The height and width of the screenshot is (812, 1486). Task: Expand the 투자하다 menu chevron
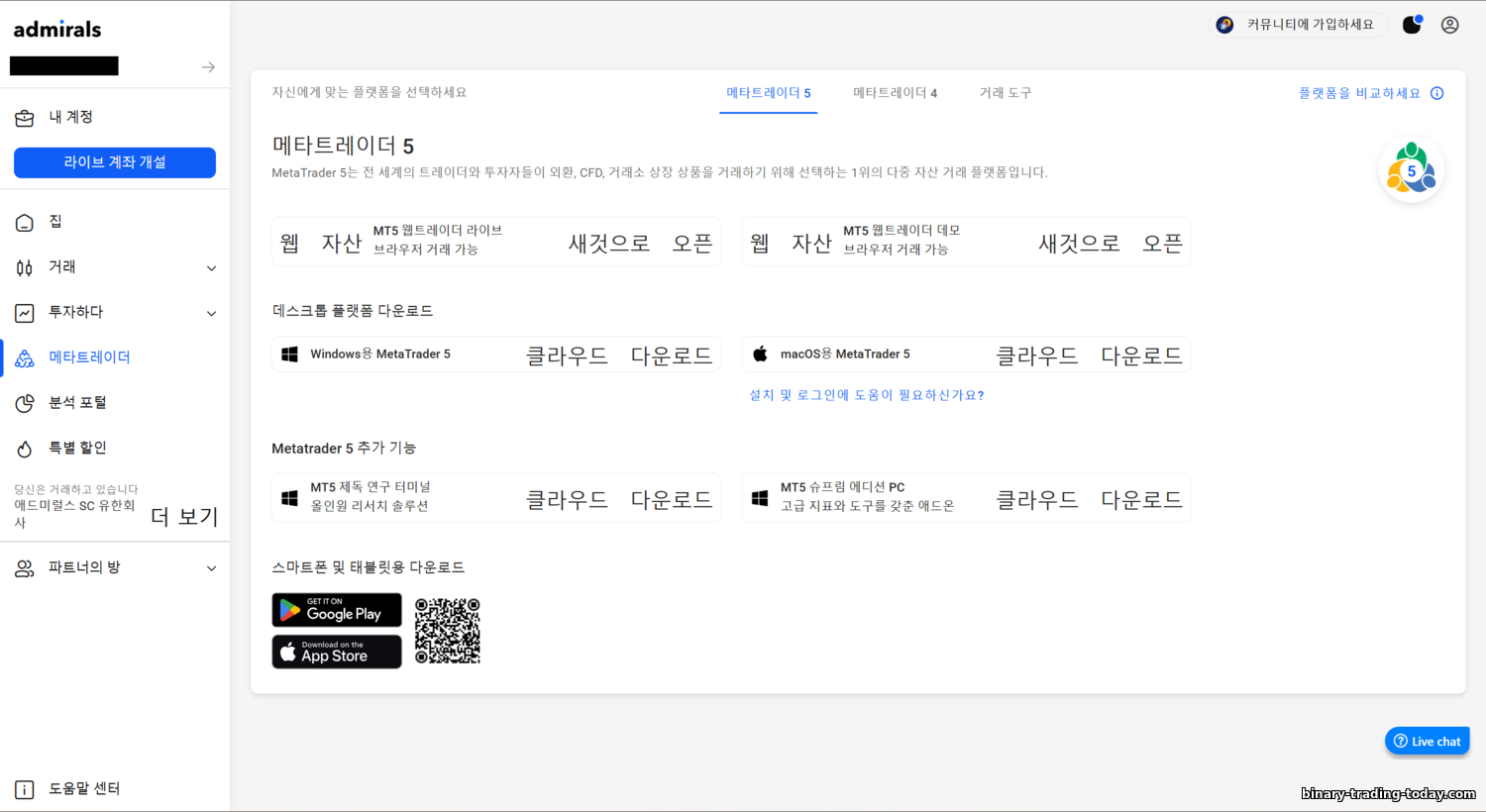[211, 314]
